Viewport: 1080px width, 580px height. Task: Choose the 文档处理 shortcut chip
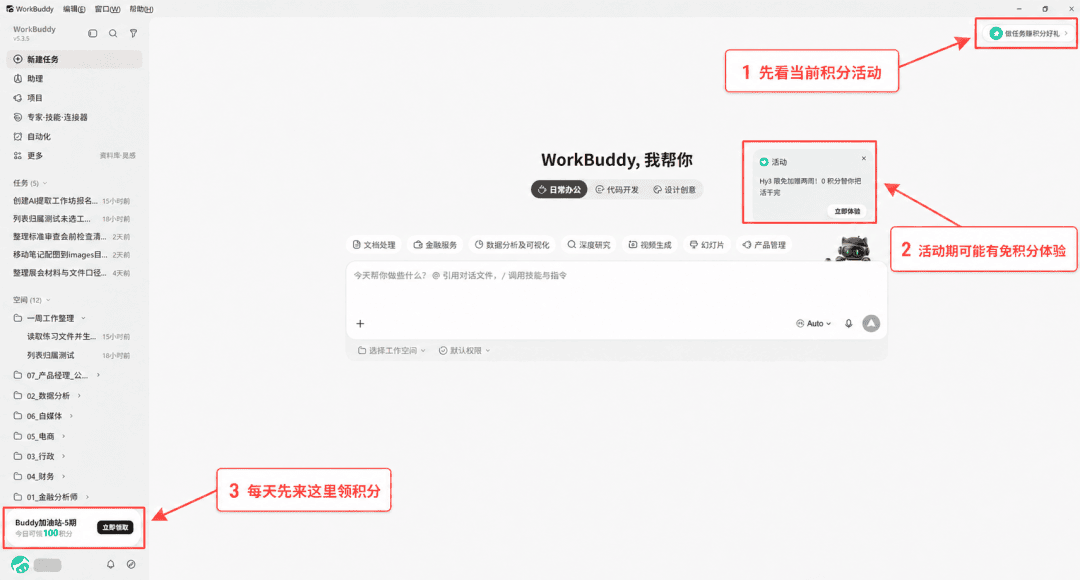point(374,245)
